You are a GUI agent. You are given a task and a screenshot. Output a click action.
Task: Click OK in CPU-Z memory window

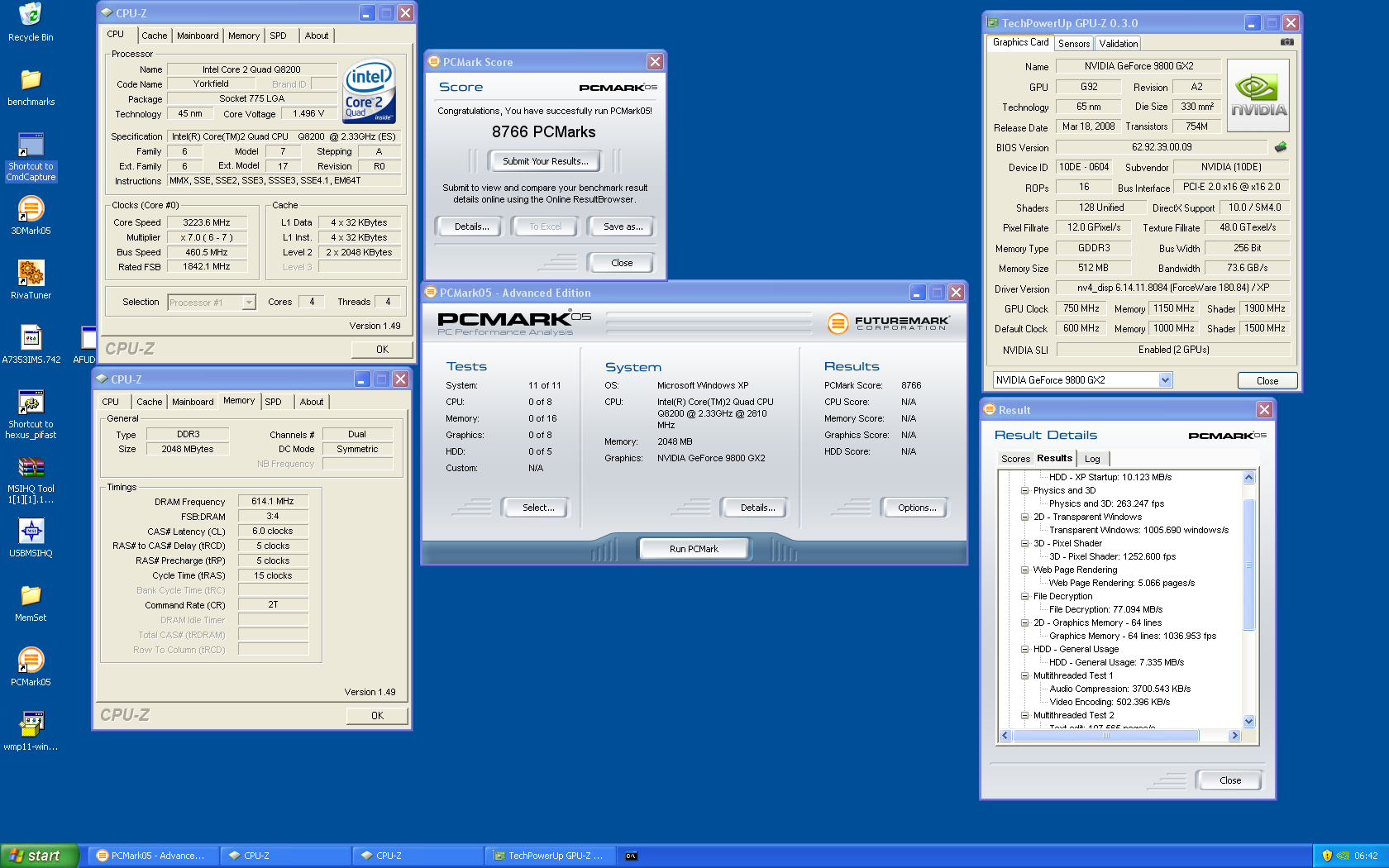click(x=377, y=716)
